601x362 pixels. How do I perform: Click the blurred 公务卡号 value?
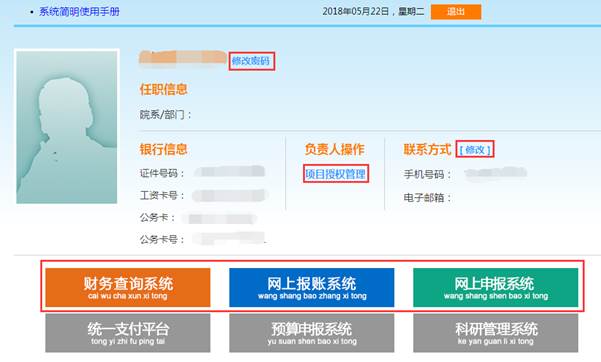[x=229, y=239]
